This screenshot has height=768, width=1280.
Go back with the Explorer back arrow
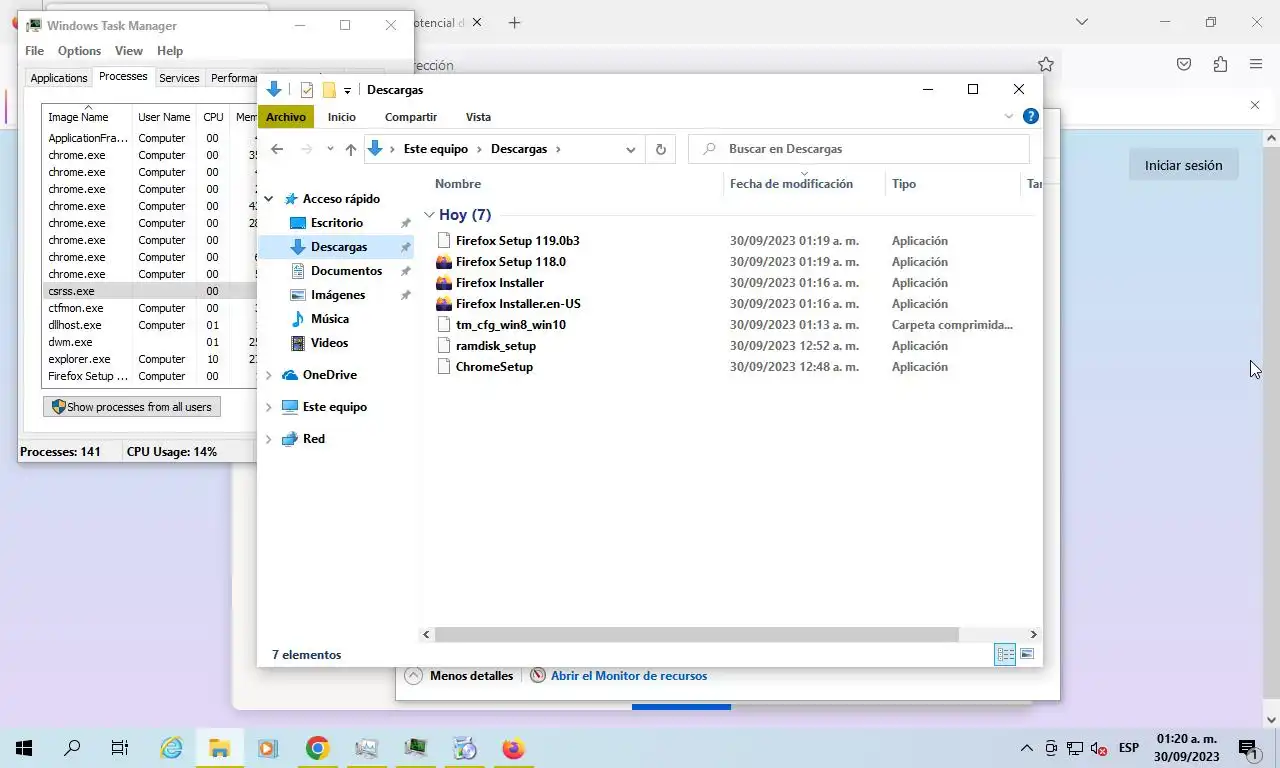tap(277, 149)
